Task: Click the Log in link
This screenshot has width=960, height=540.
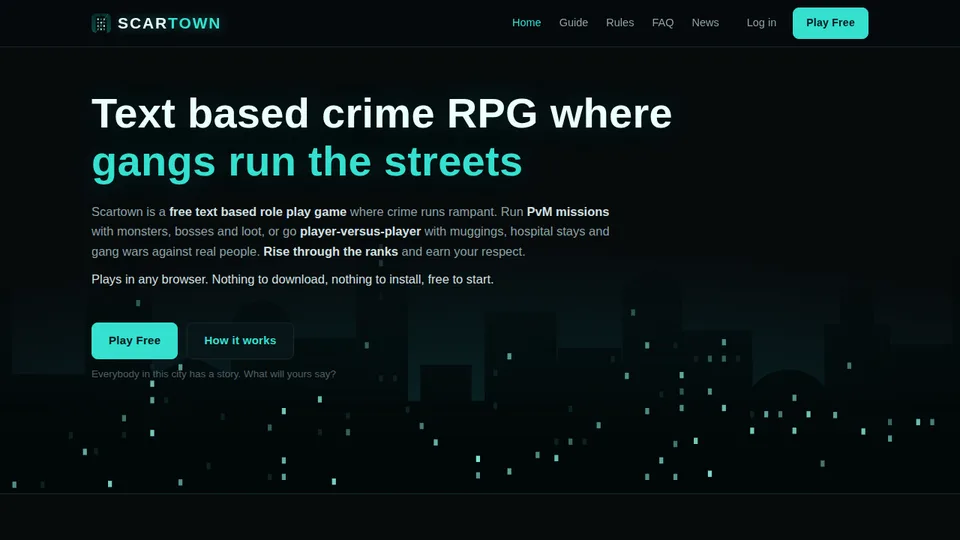Action: click(761, 23)
